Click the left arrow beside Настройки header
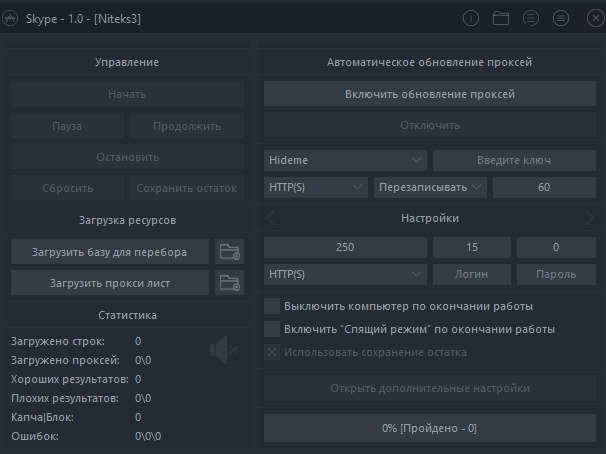Image resolution: width=606 pixels, height=454 pixels. [270, 218]
